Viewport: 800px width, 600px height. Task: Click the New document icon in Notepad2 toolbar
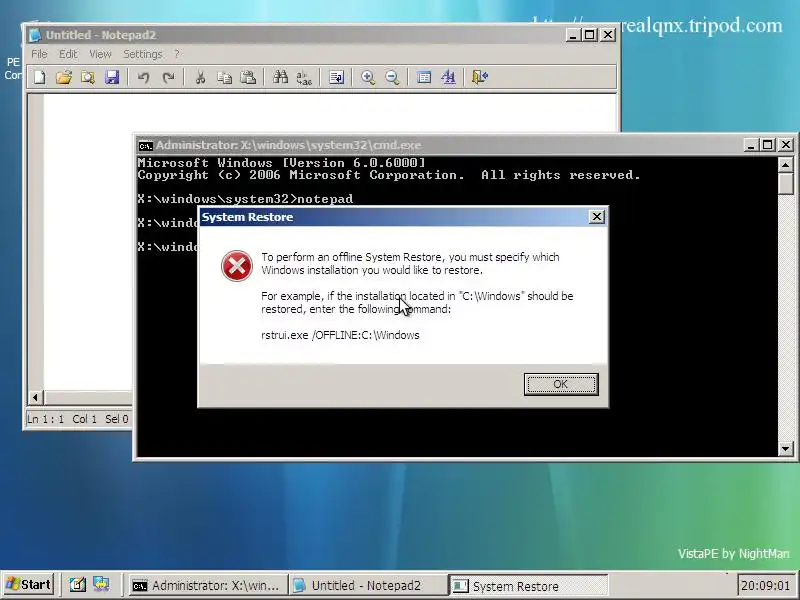click(x=40, y=77)
